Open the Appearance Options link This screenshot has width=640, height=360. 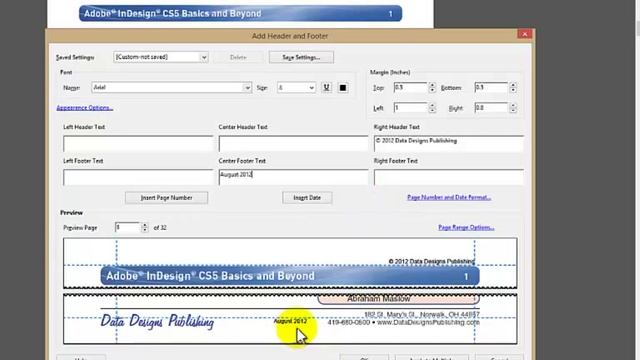(x=85, y=108)
